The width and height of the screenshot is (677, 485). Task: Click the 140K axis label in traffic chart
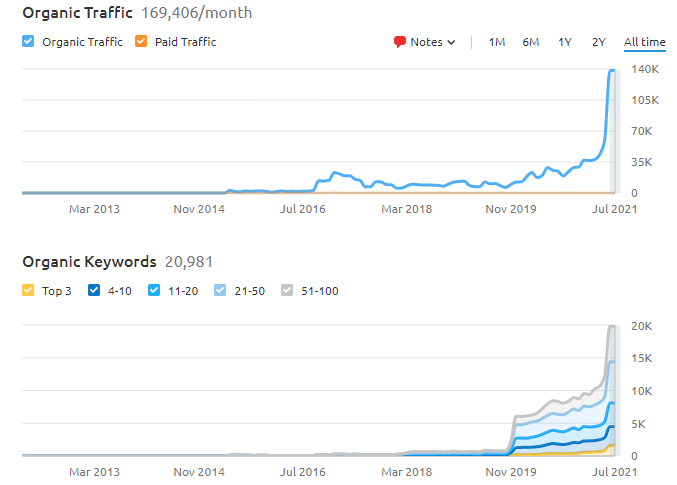pyautogui.click(x=645, y=69)
